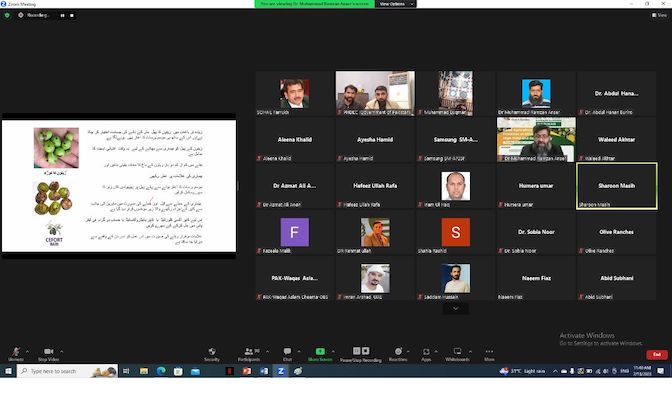Click the green encryption shield icon
Image resolution: width=672 pixels, height=400 pixels.
click(x=8, y=16)
